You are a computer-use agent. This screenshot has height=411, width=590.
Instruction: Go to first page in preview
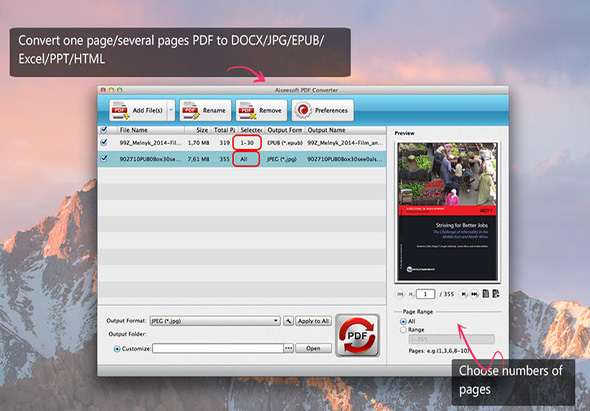(x=400, y=294)
